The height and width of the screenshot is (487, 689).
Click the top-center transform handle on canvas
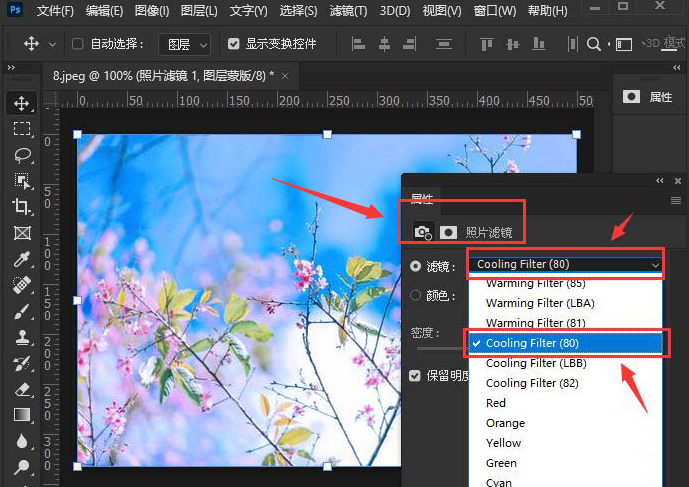coord(327,134)
